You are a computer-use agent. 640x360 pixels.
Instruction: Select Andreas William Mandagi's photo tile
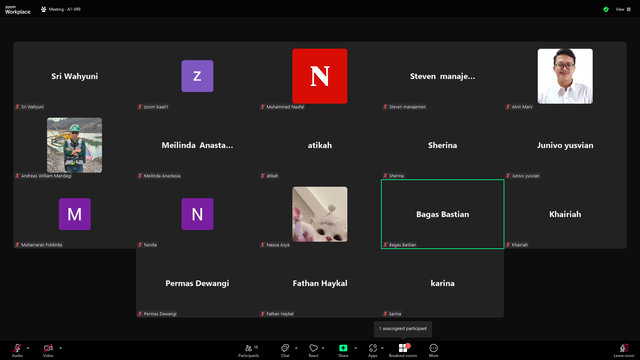pos(74,145)
